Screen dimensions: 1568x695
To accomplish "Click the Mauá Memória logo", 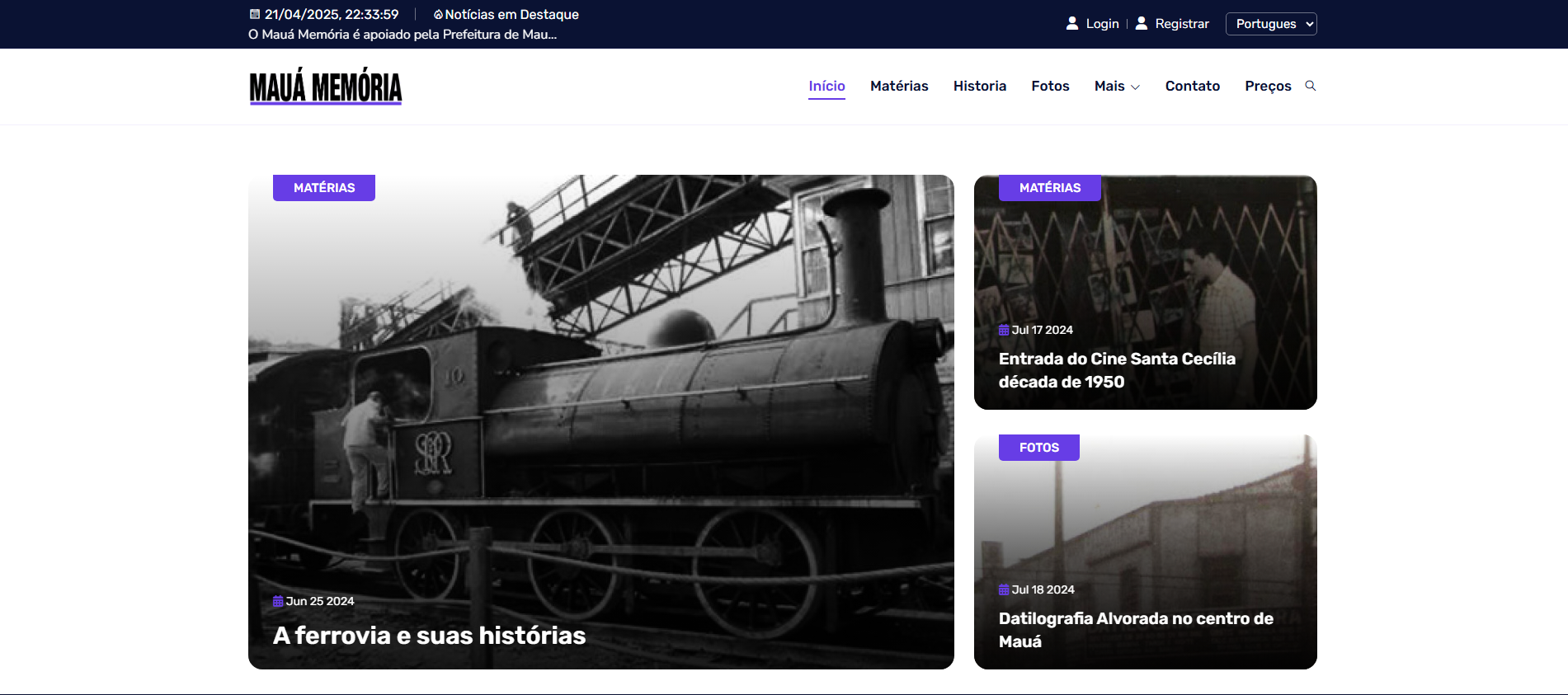I will tap(326, 87).
